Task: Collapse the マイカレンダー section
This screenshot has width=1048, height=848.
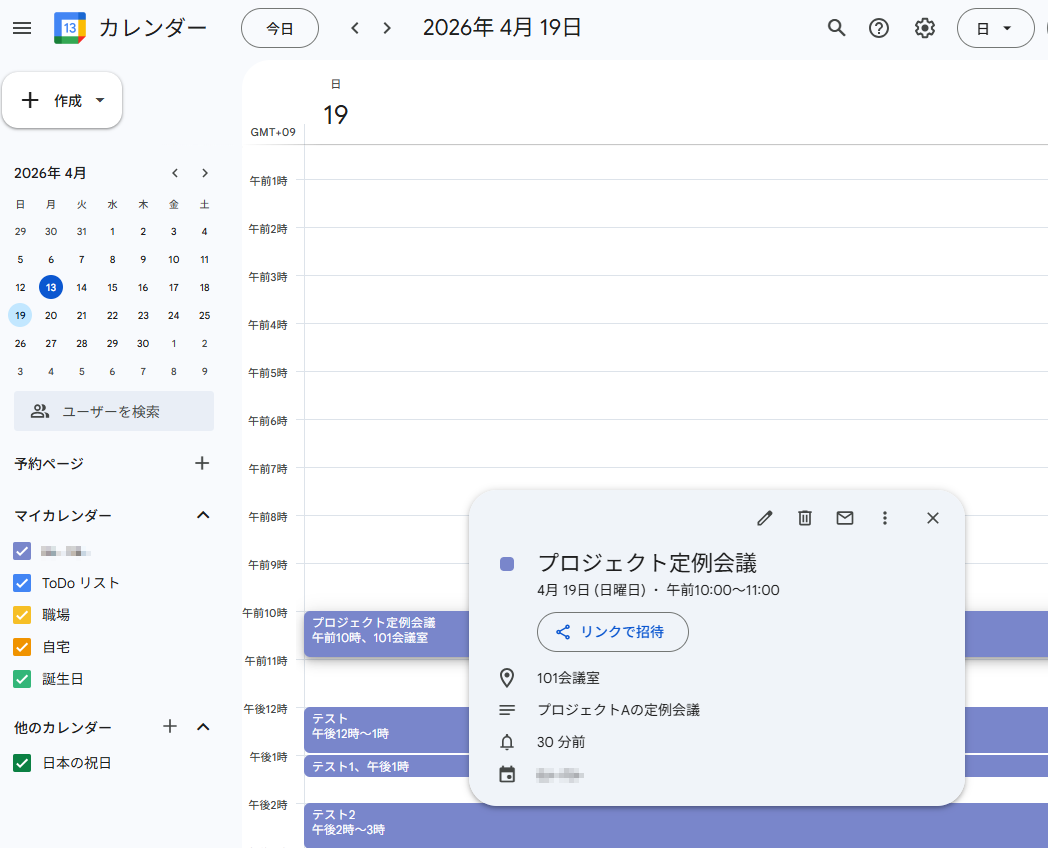Action: click(203, 515)
